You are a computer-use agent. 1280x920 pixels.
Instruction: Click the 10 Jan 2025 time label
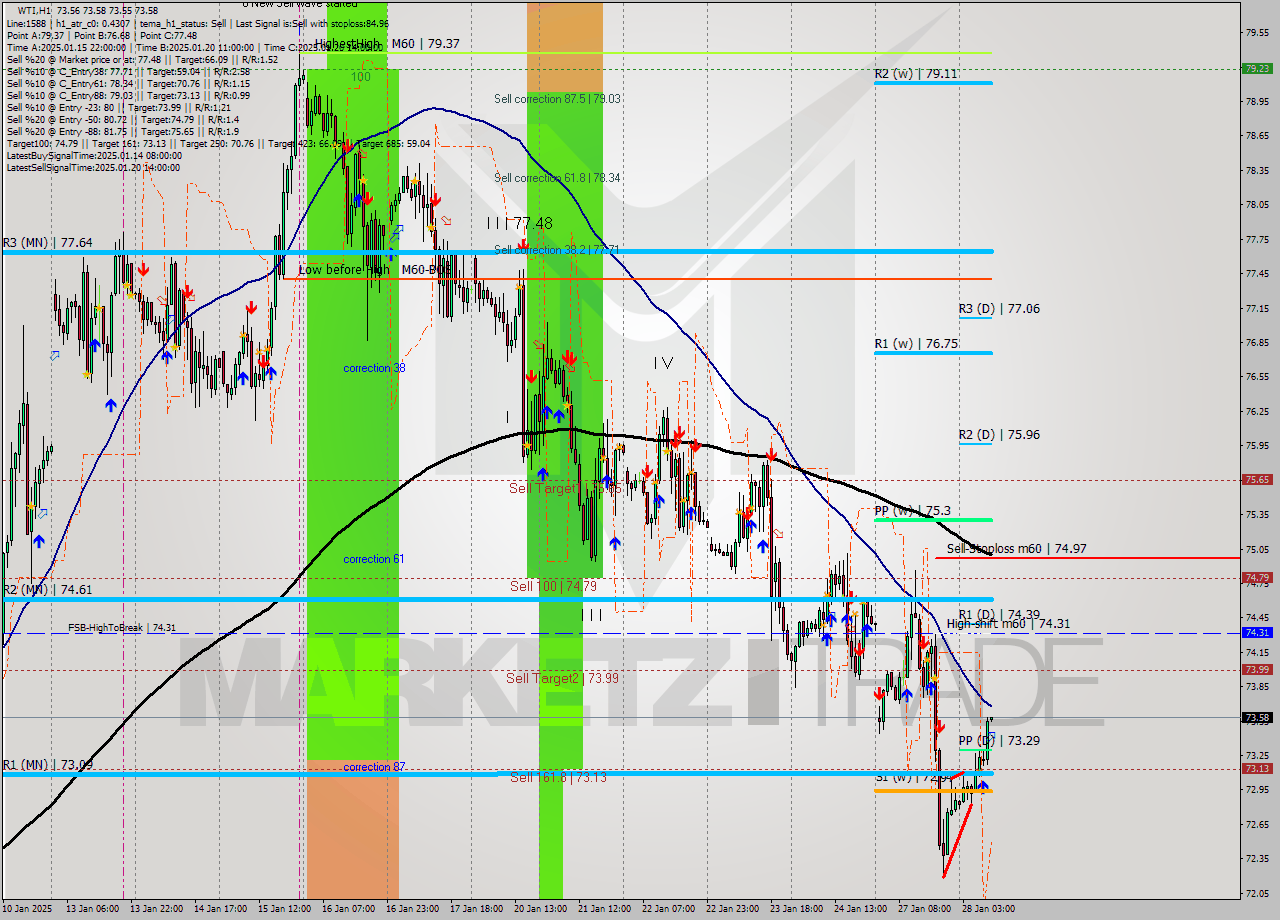point(27,909)
